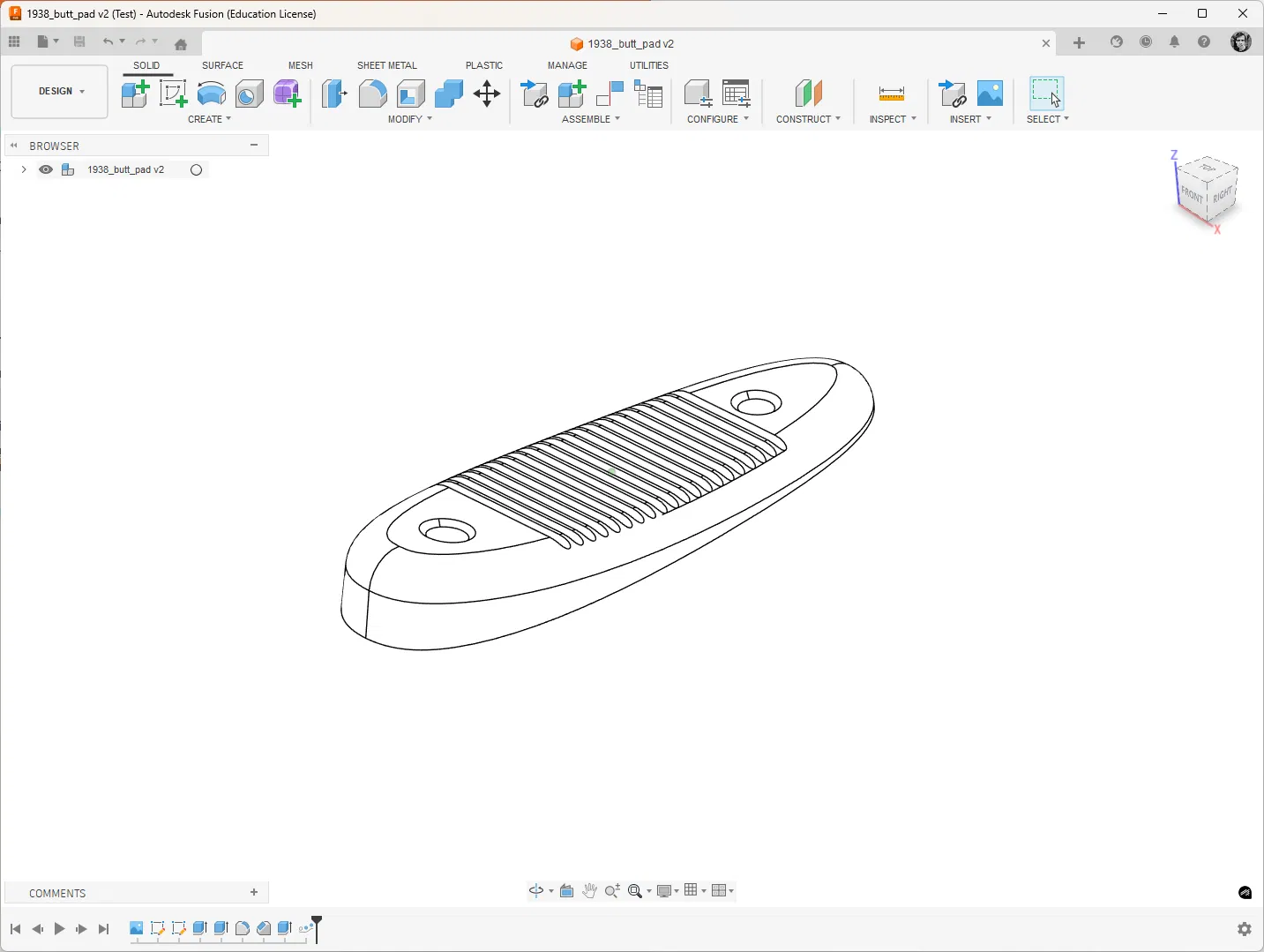
Task: Switch to the SURFACE tab
Action: [x=222, y=65]
